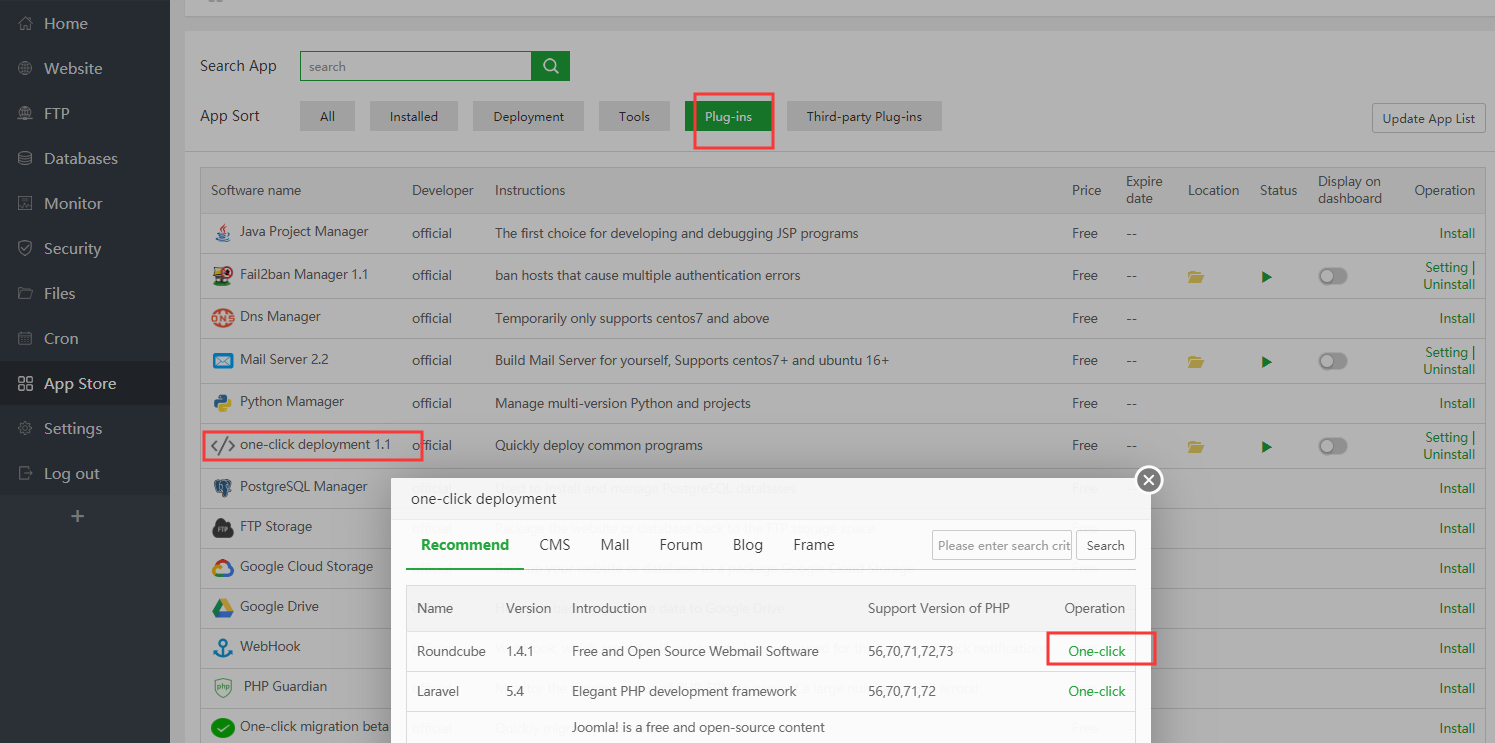This screenshot has width=1495, height=743.
Task: Click the Python Mamager app icon
Action: 222,403
